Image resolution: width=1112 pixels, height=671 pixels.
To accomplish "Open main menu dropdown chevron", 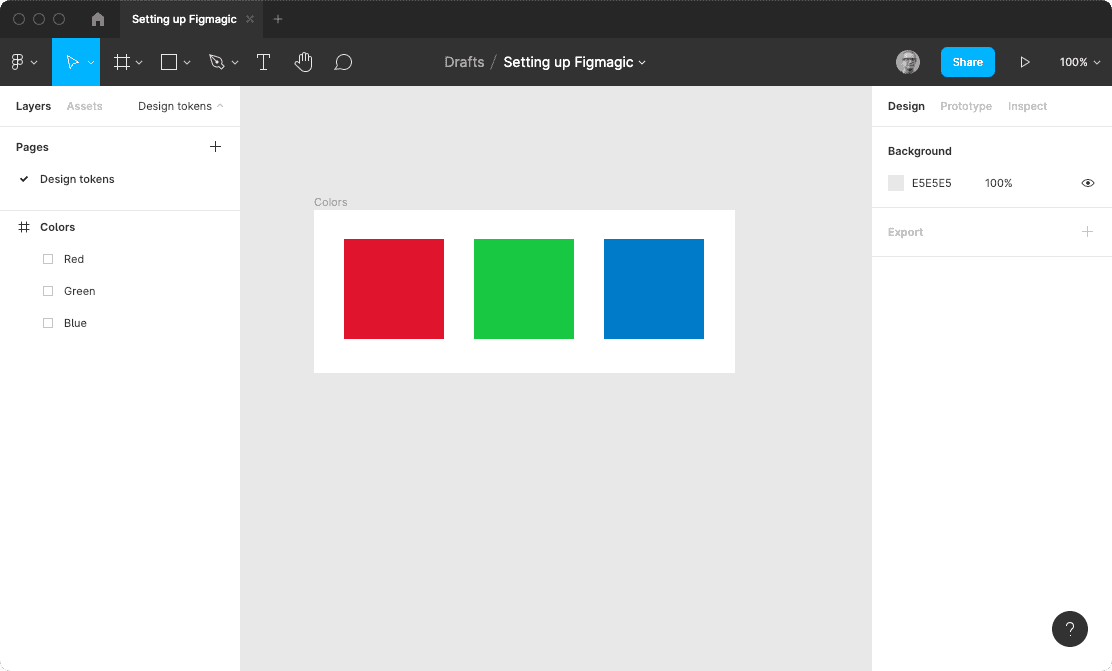I will [x=34, y=62].
